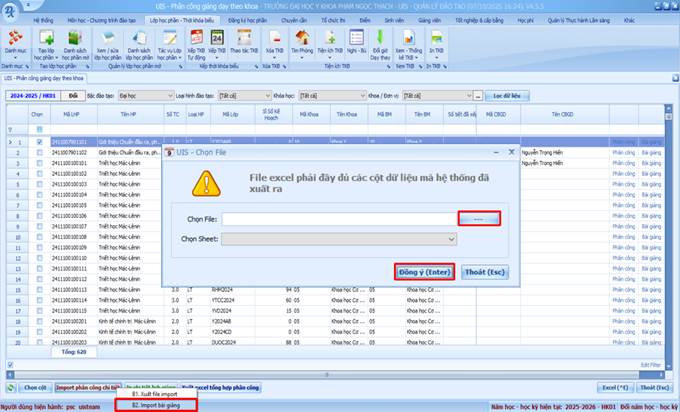
Task: Open the Đăng ký học phần tab
Action: coord(248,20)
